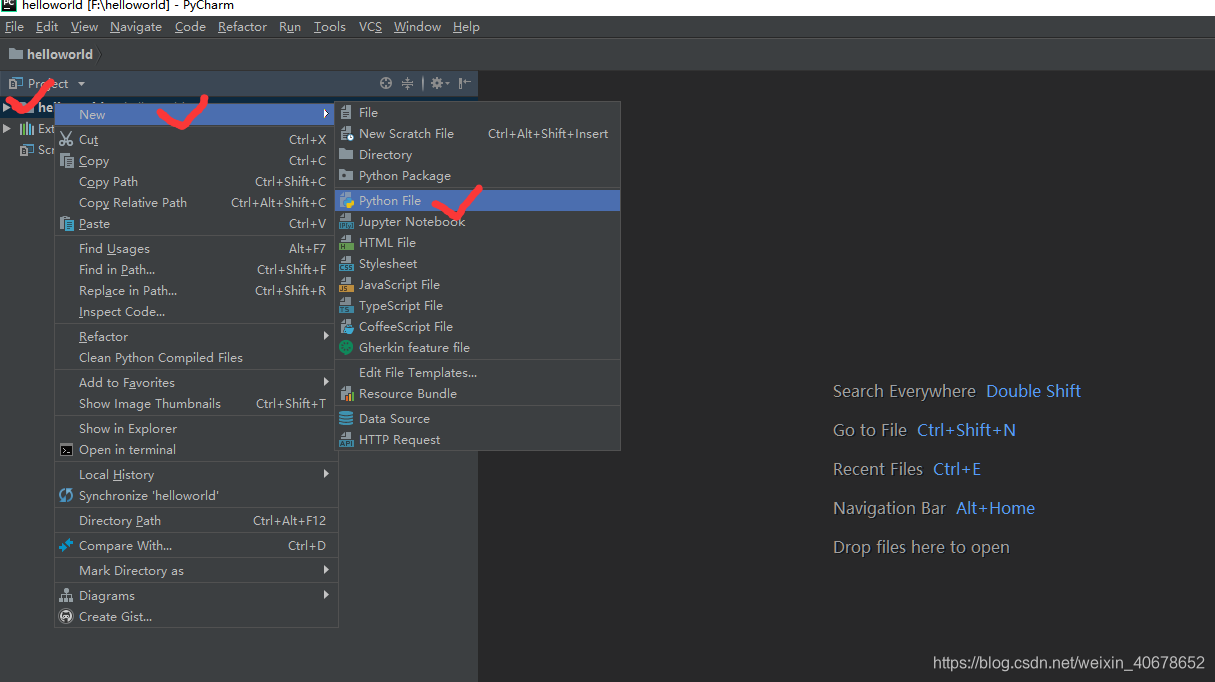Click the HTML File icon
Screen dimensions: 1215x682
click(346, 243)
